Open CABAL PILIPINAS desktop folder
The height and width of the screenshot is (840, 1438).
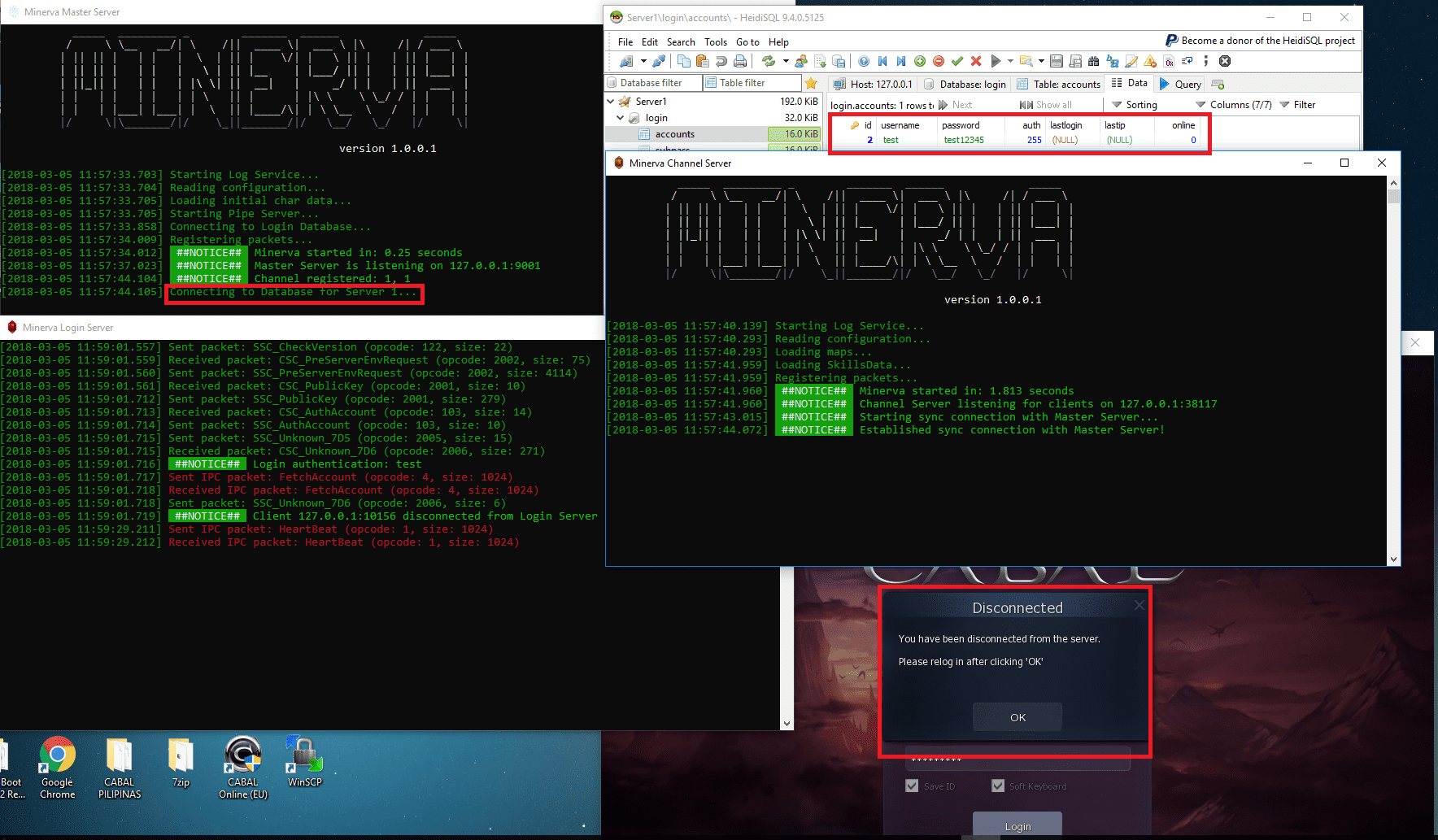[120, 768]
